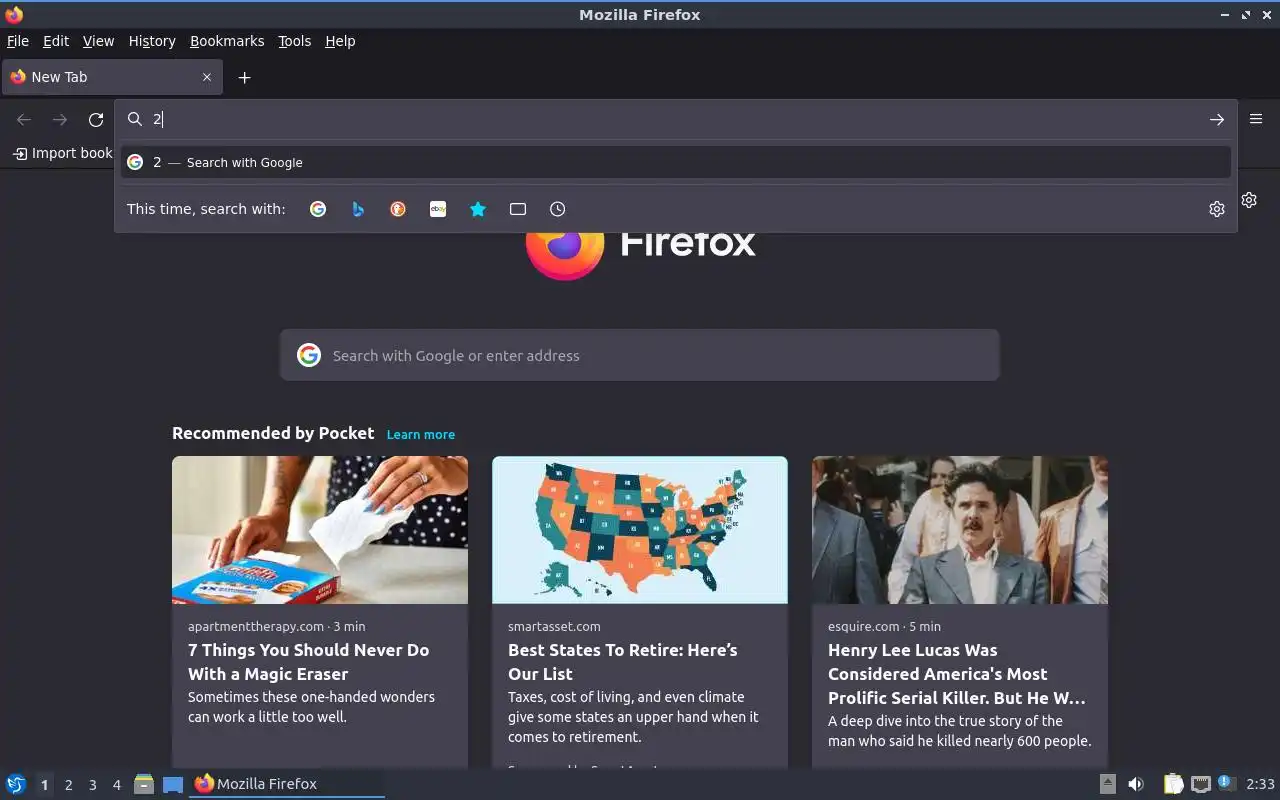Open the Bookmarks menu
Viewport: 1280px width, 800px height.
[227, 41]
